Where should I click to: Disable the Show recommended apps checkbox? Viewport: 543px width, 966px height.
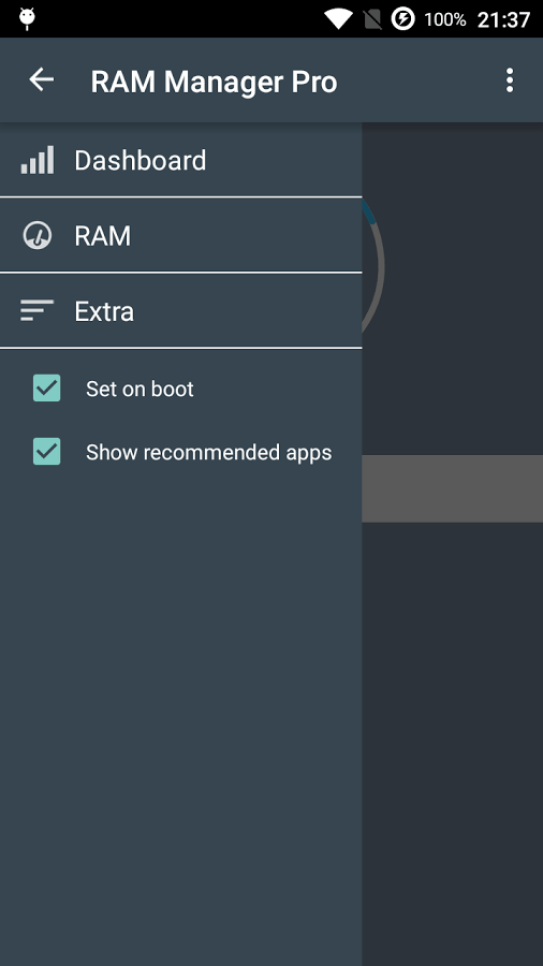point(47,452)
